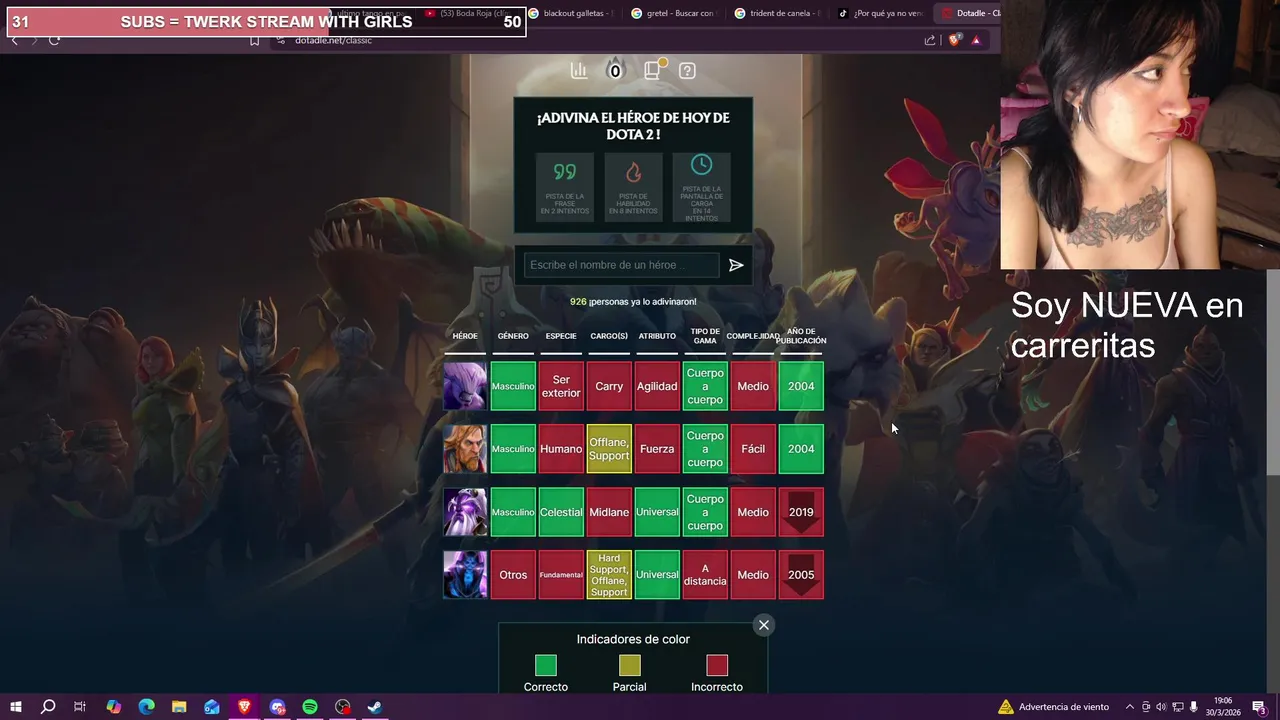The height and width of the screenshot is (720, 1280).
Task: Click the green 'Correcto' swatch
Action: [x=545, y=665]
